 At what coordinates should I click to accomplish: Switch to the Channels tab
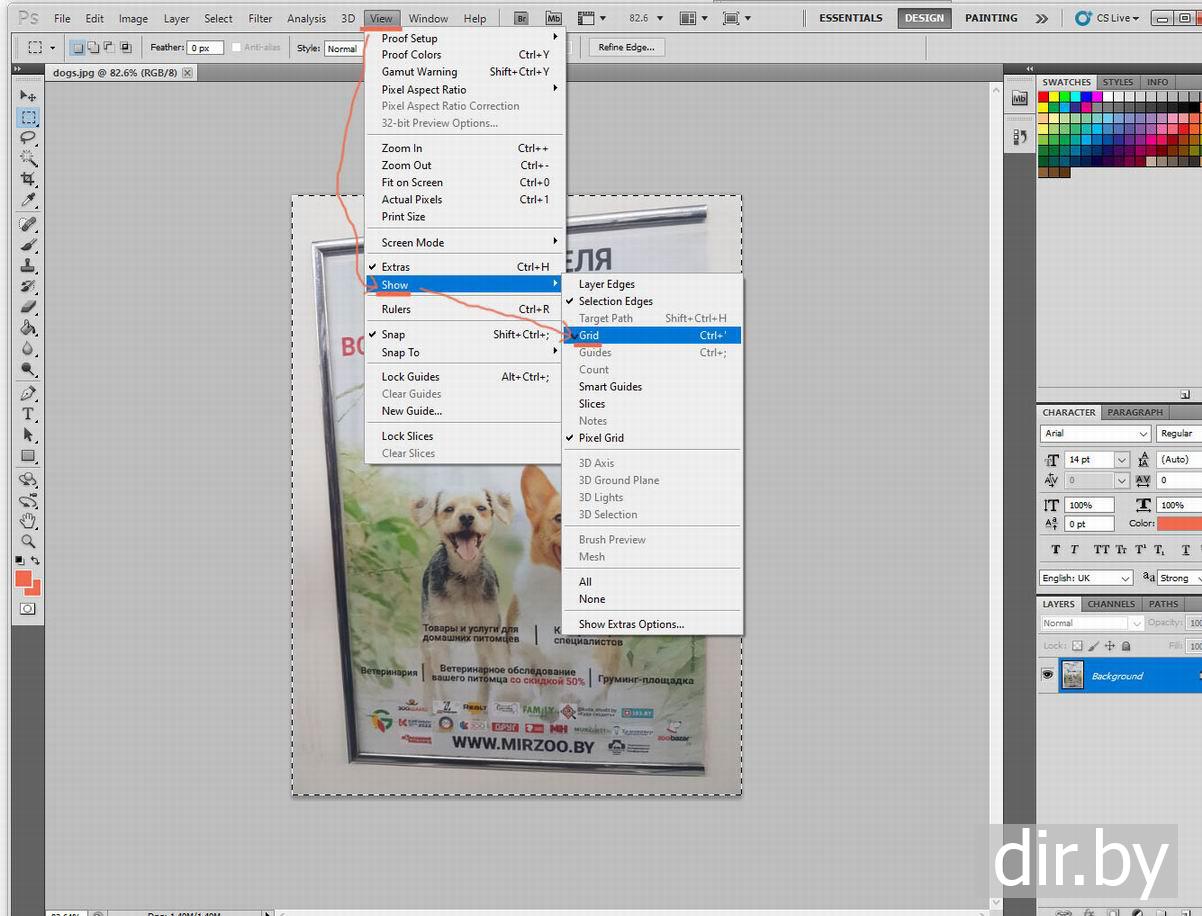click(x=1111, y=604)
